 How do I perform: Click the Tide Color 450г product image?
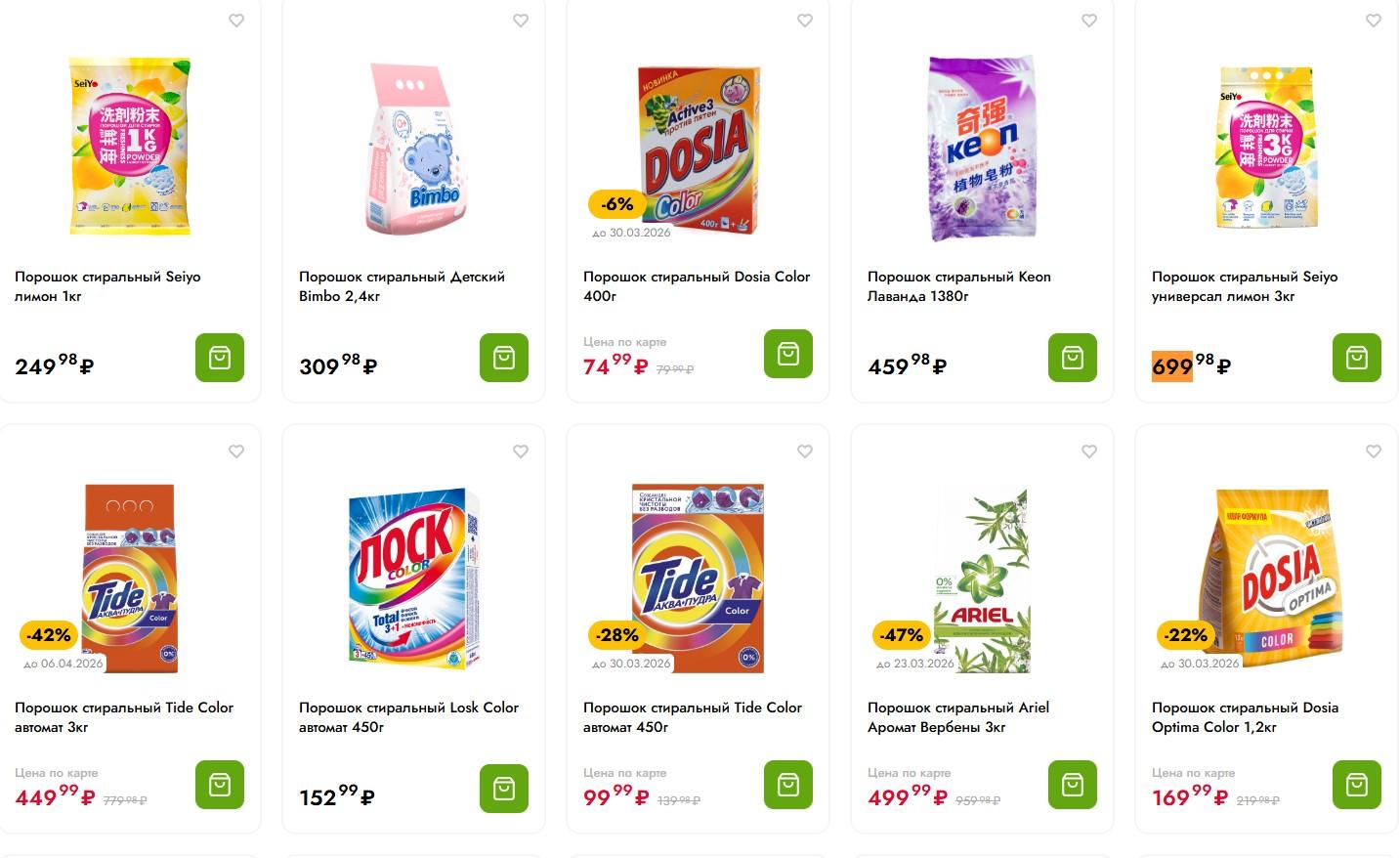[698, 577]
